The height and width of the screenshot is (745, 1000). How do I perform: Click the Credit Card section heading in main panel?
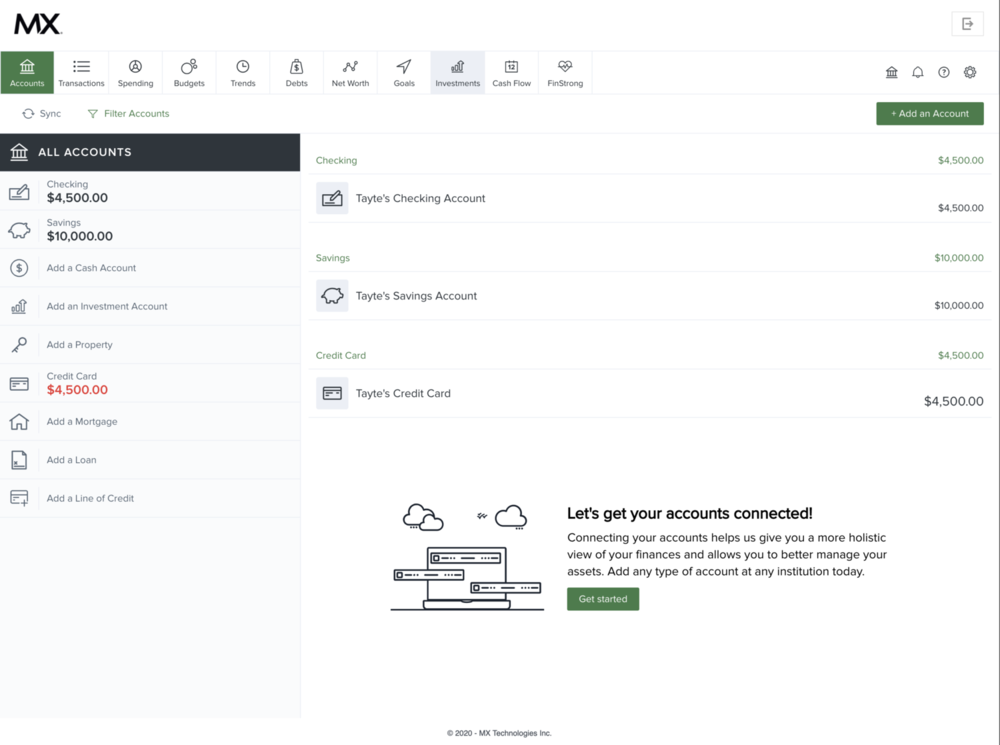point(341,356)
